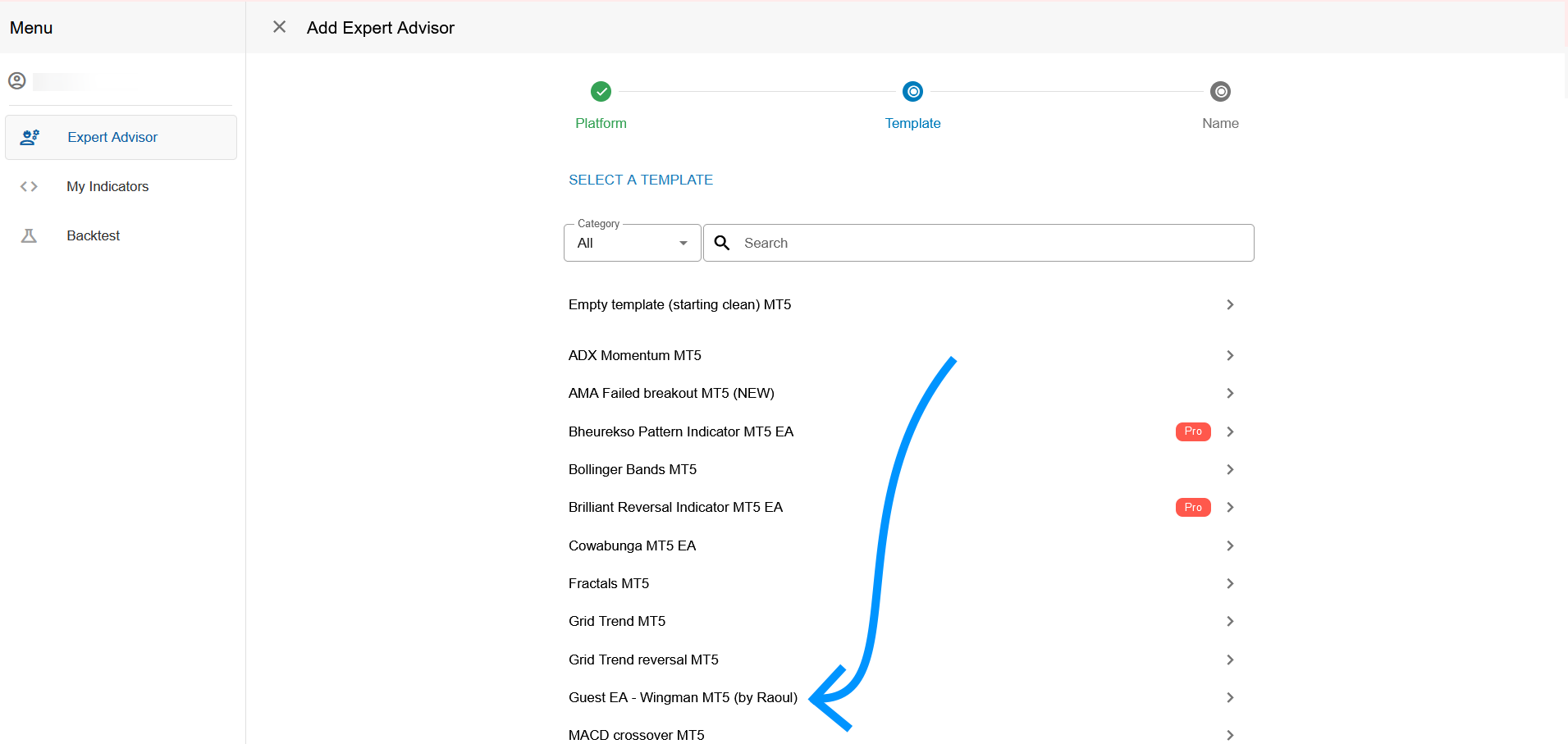Jump to the Name step label

[x=1220, y=123]
